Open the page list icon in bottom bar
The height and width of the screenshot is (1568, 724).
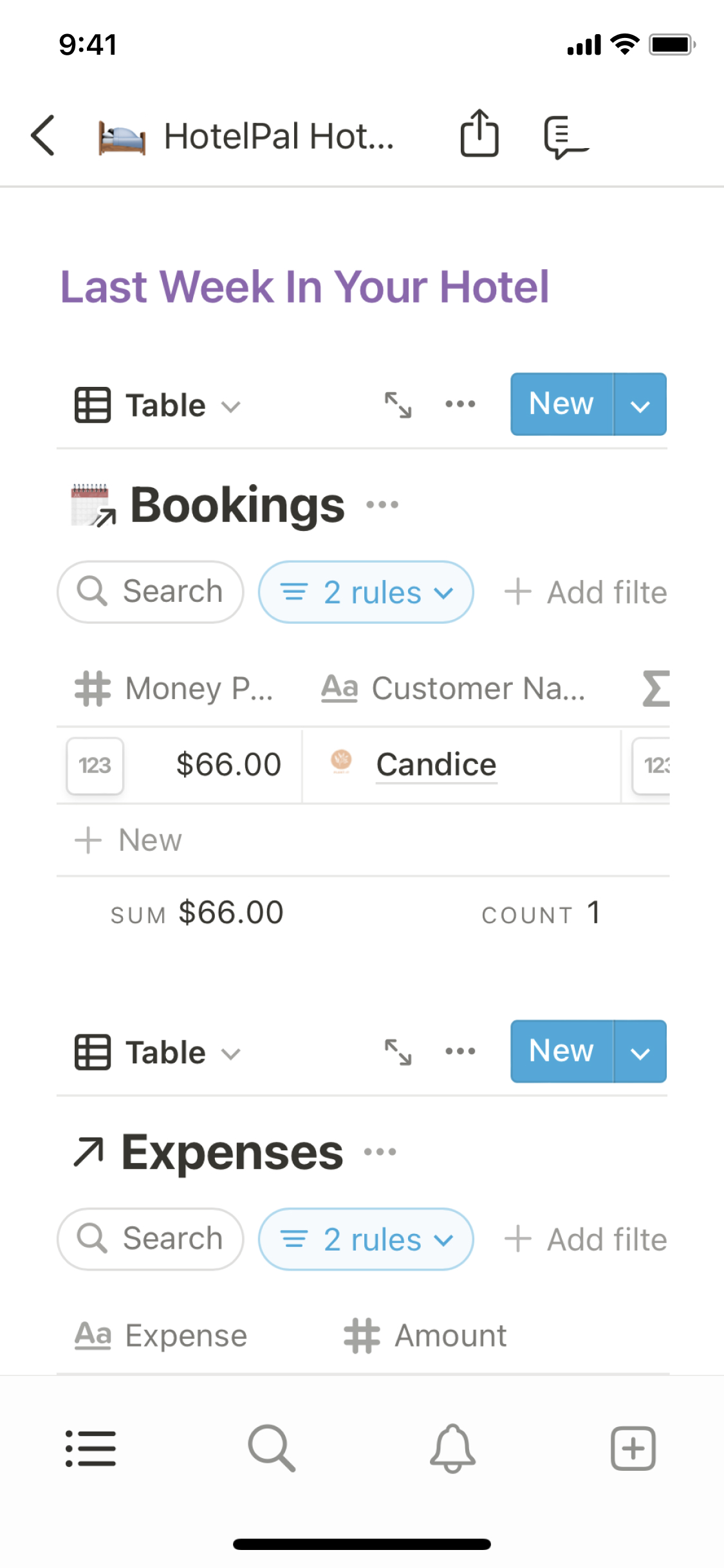coord(91,1448)
